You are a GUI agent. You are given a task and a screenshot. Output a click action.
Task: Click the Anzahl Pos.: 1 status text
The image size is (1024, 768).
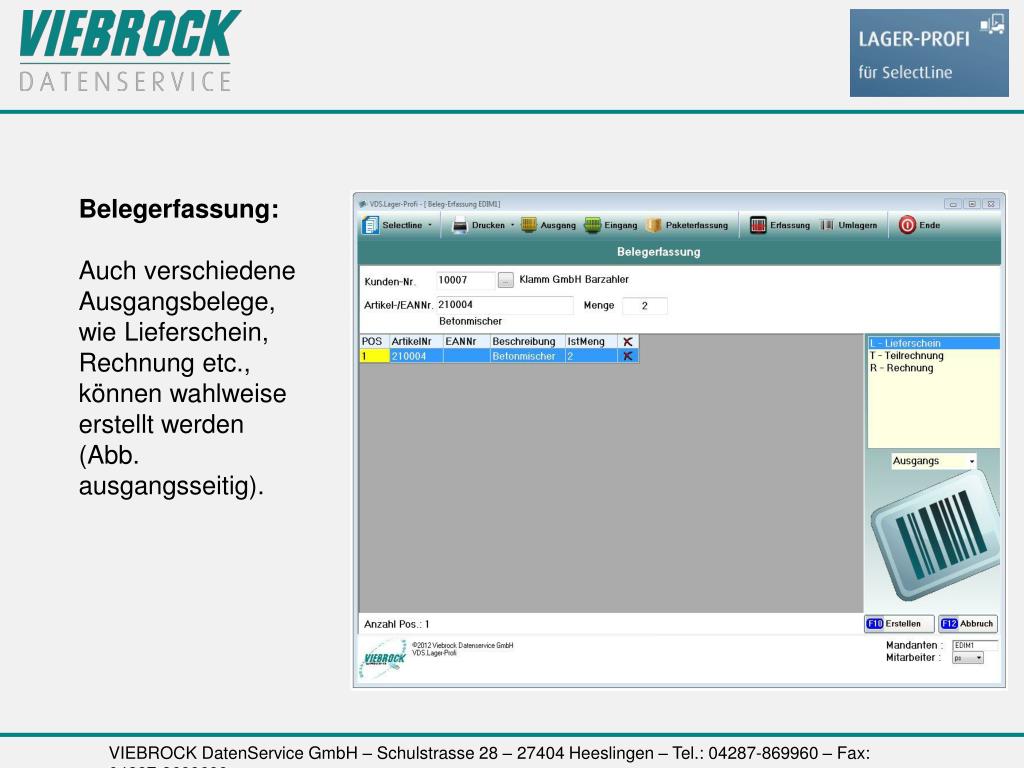(396, 624)
